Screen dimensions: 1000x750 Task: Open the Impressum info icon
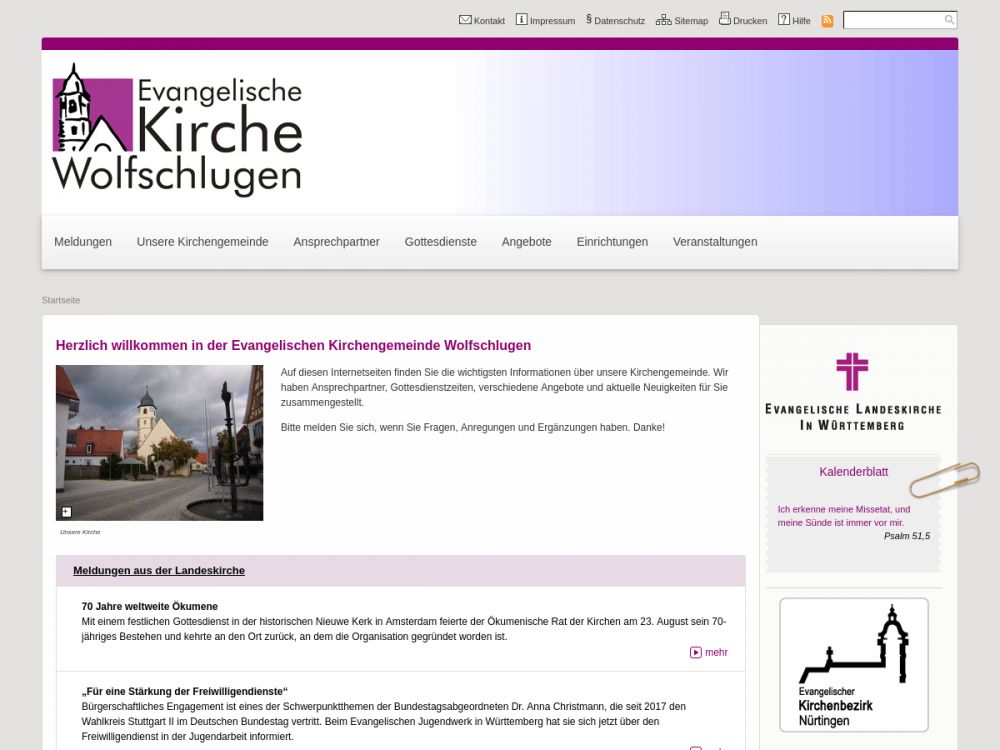[x=521, y=20]
